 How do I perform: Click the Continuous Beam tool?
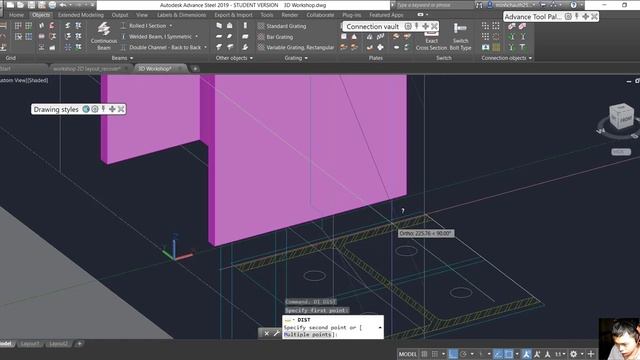point(104,36)
